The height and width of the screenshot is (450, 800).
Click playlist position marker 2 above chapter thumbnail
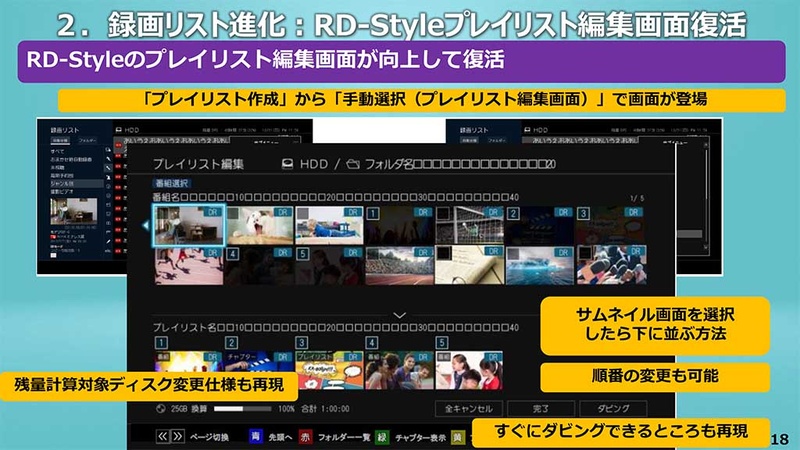pos(232,343)
